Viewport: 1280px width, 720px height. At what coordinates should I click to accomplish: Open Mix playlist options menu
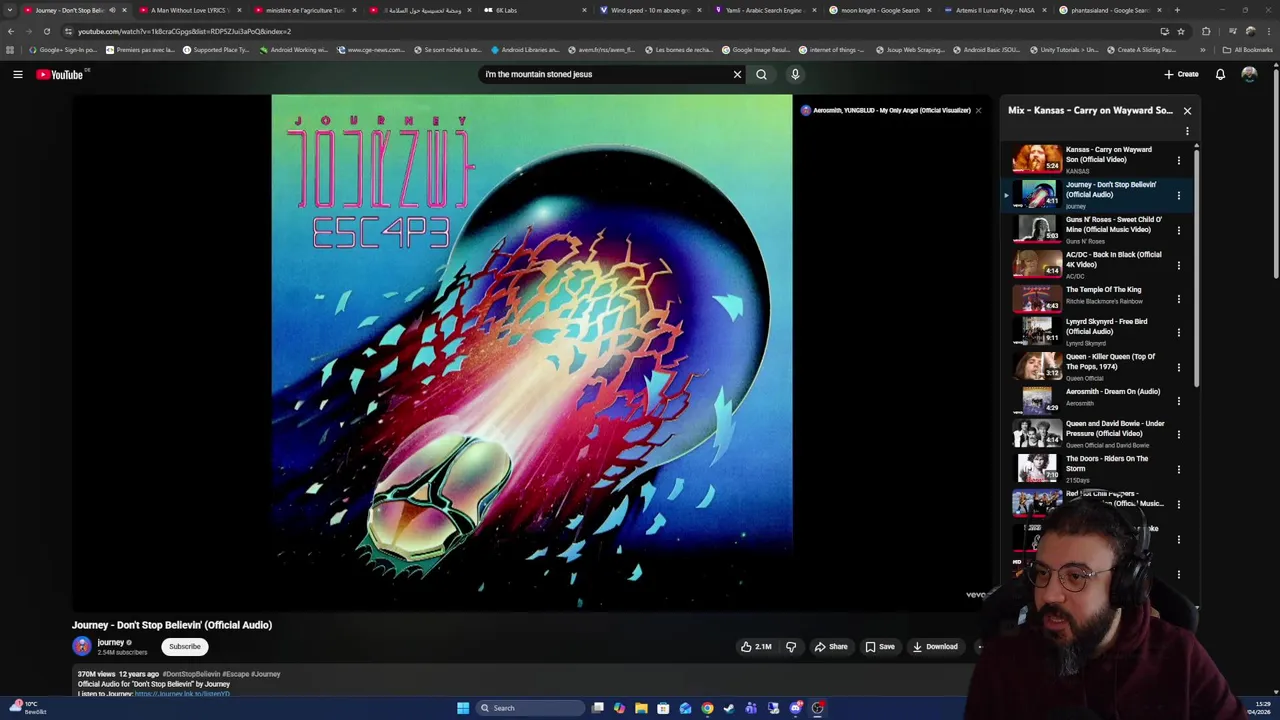[x=1187, y=131]
